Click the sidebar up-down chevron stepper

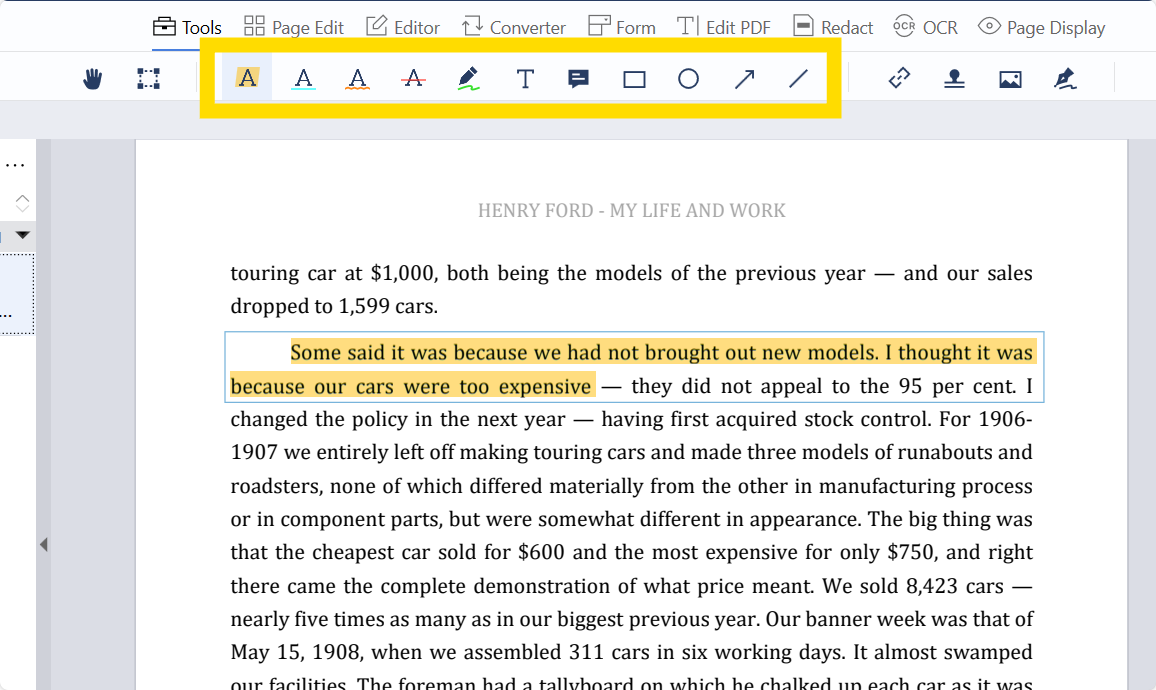click(x=22, y=203)
